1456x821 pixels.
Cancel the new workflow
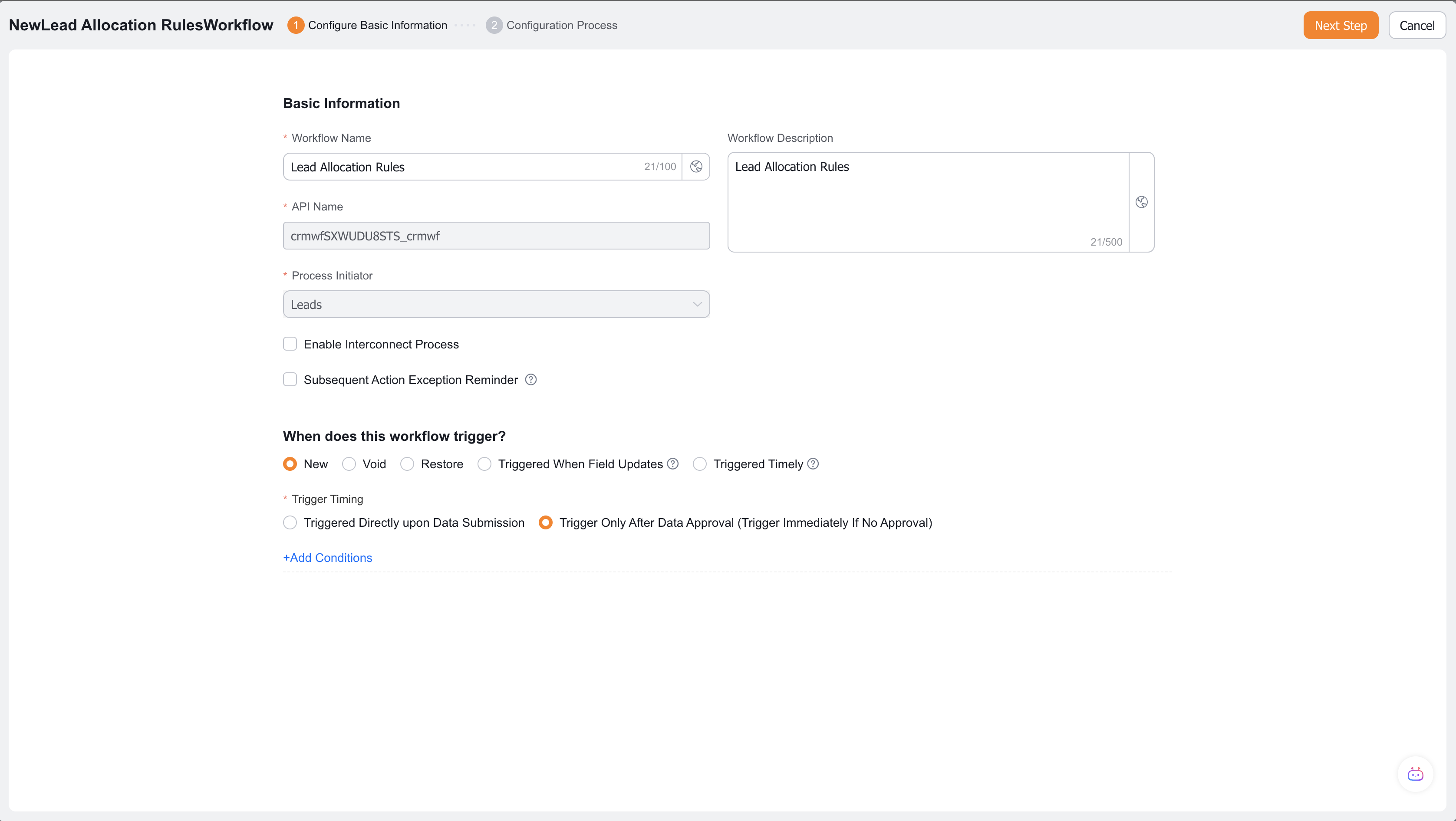tap(1417, 26)
